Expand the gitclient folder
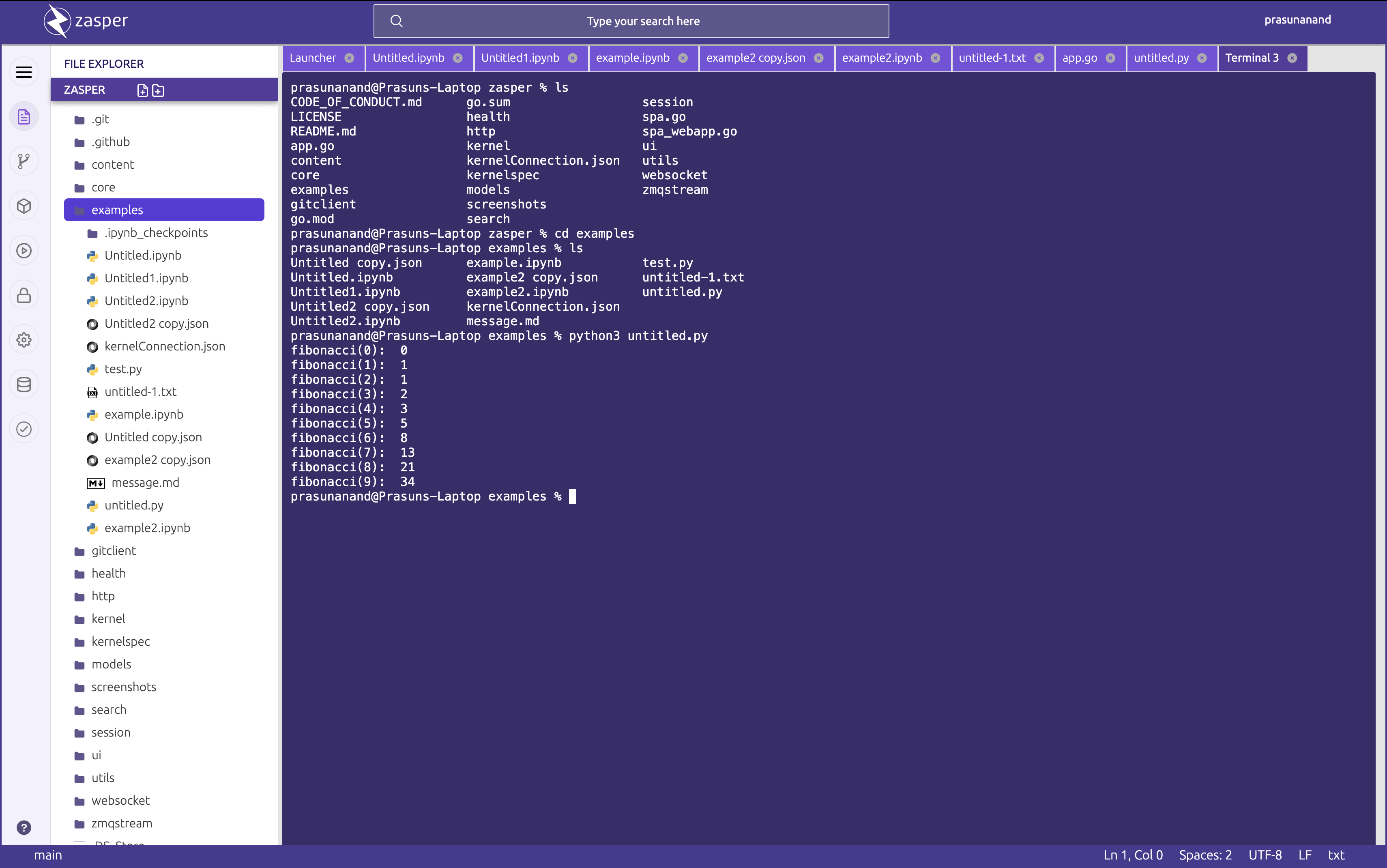The width and height of the screenshot is (1387, 868). click(114, 550)
